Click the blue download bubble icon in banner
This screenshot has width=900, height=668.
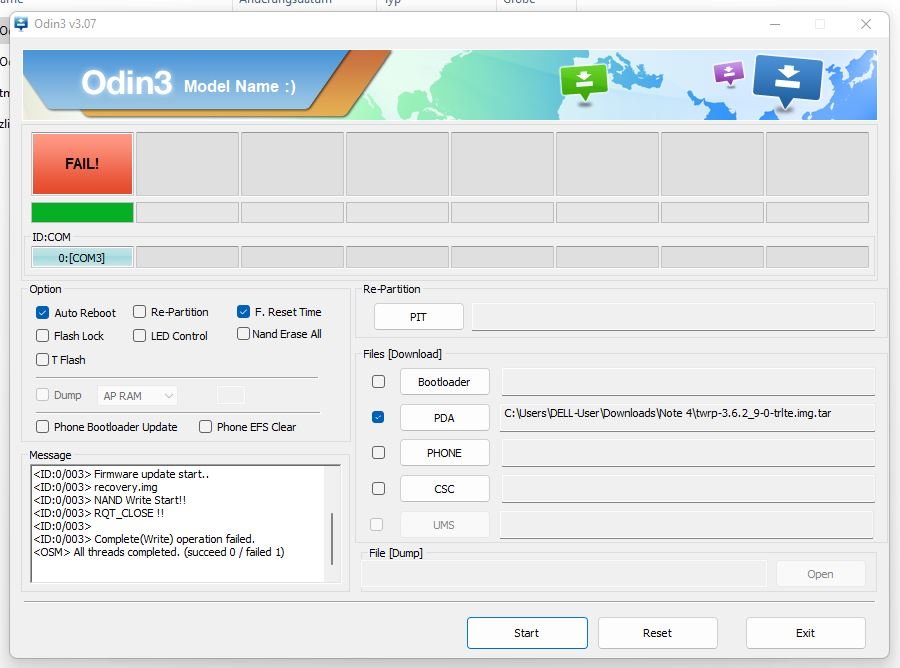(788, 81)
